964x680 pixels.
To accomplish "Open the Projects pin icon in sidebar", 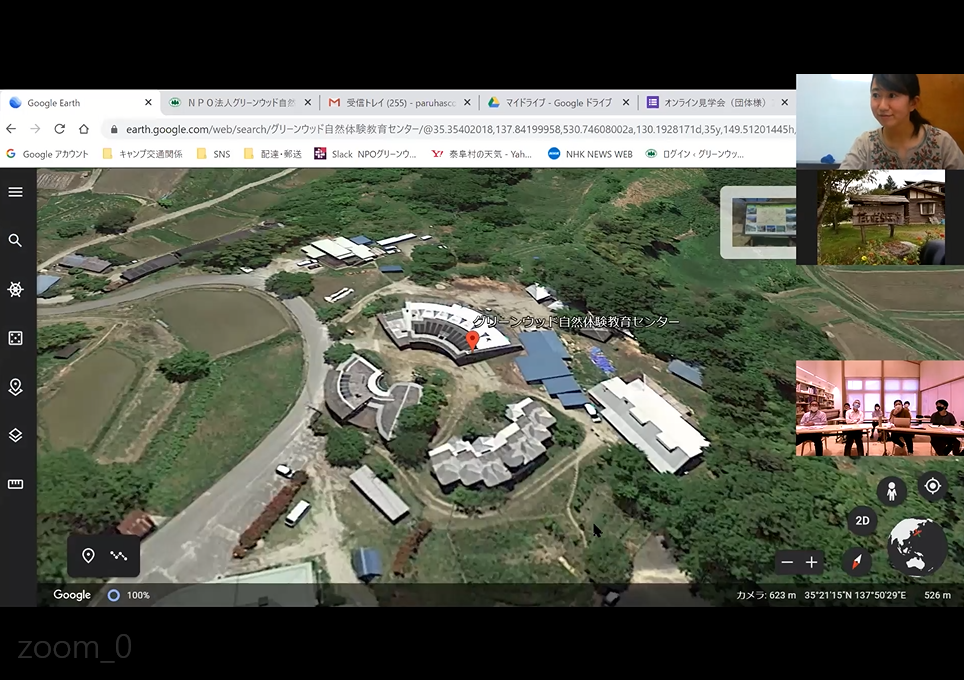I will pyautogui.click(x=15, y=387).
